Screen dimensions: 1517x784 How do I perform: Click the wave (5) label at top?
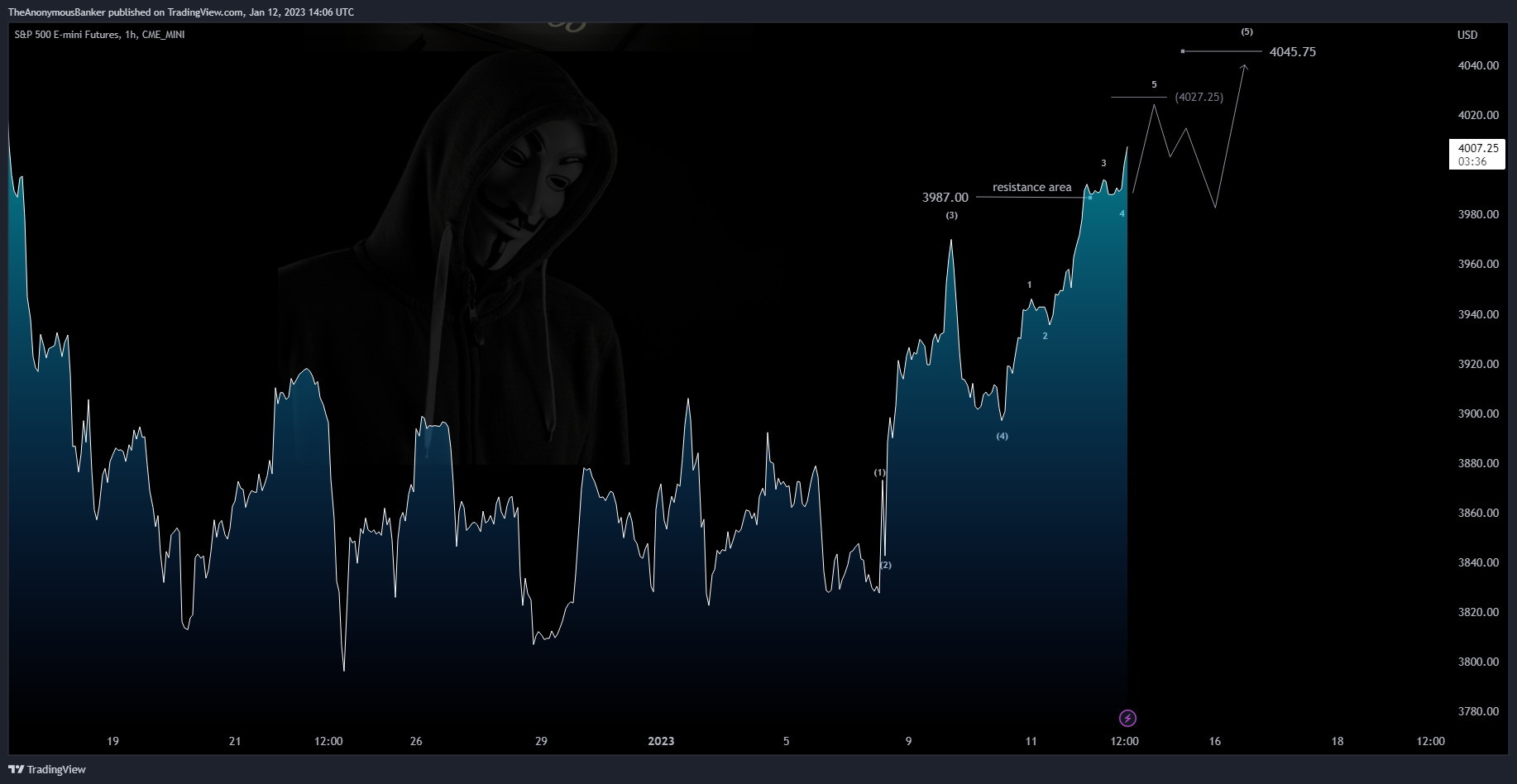1247,31
